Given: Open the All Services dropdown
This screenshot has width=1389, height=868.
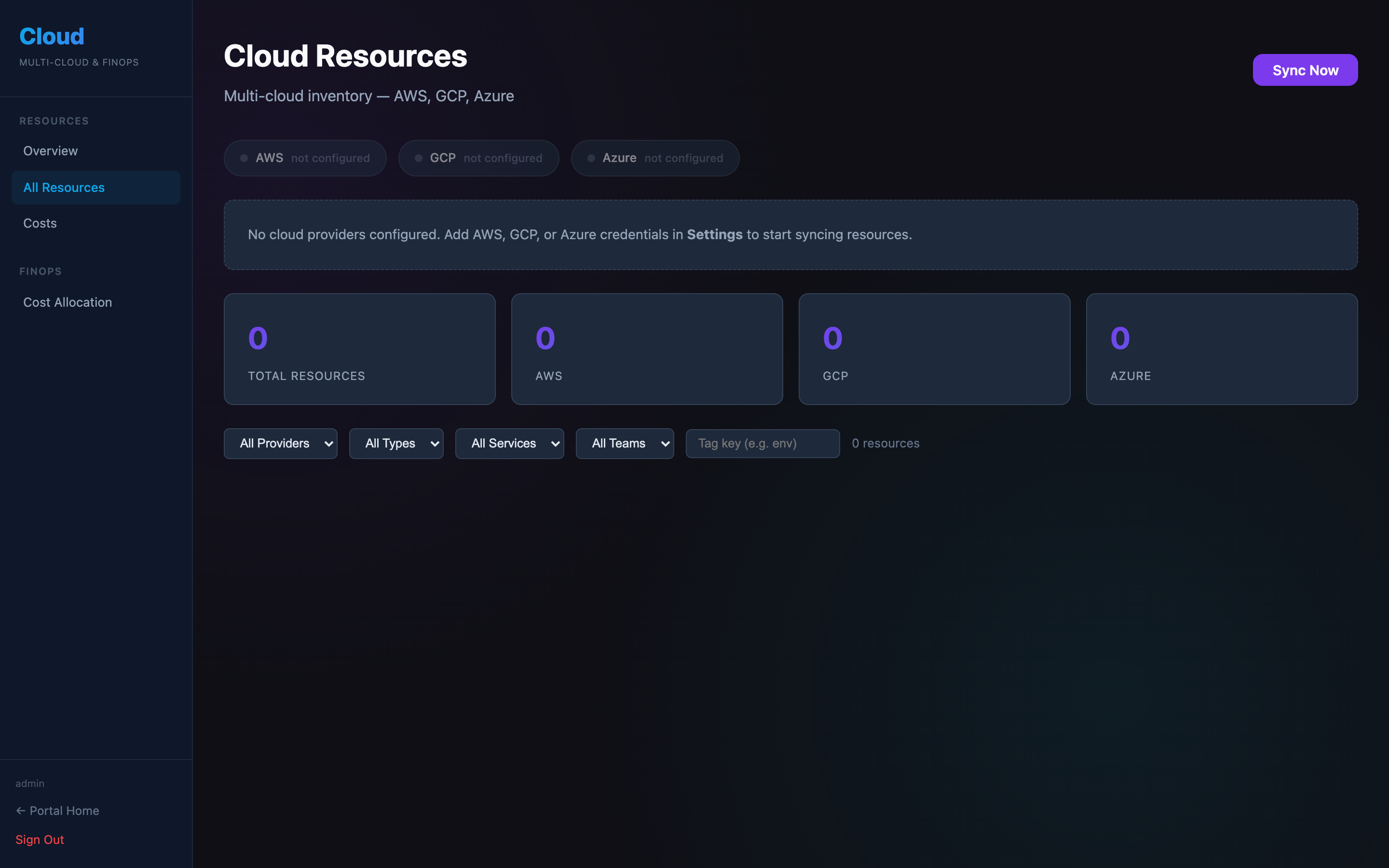Looking at the screenshot, I should [510, 443].
